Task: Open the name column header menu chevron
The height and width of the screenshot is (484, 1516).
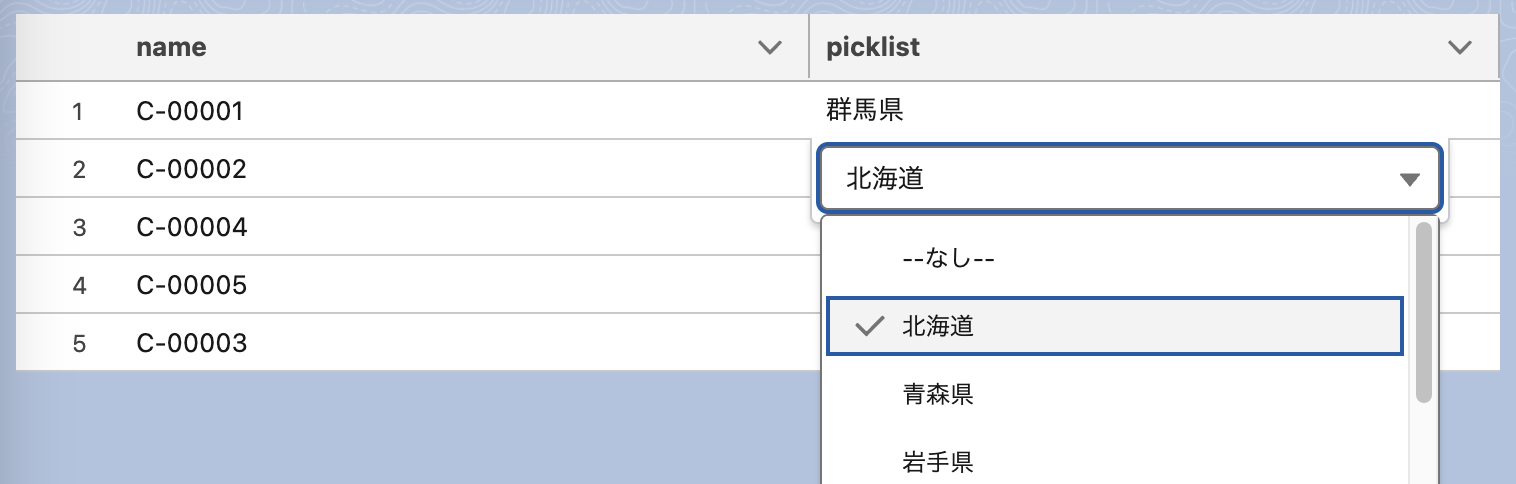Action: click(x=768, y=47)
